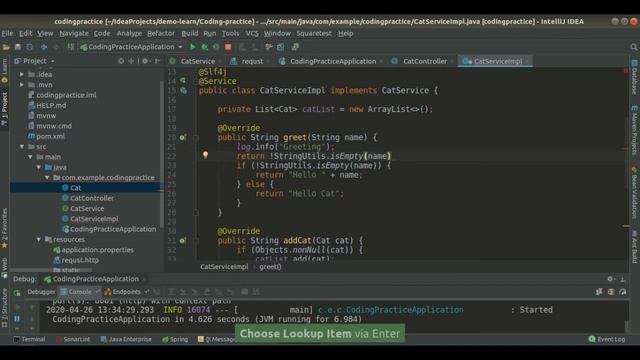The width and height of the screenshot is (640, 360).
Task: Click the Project Structure icon in toolbar
Action: (x=280, y=47)
